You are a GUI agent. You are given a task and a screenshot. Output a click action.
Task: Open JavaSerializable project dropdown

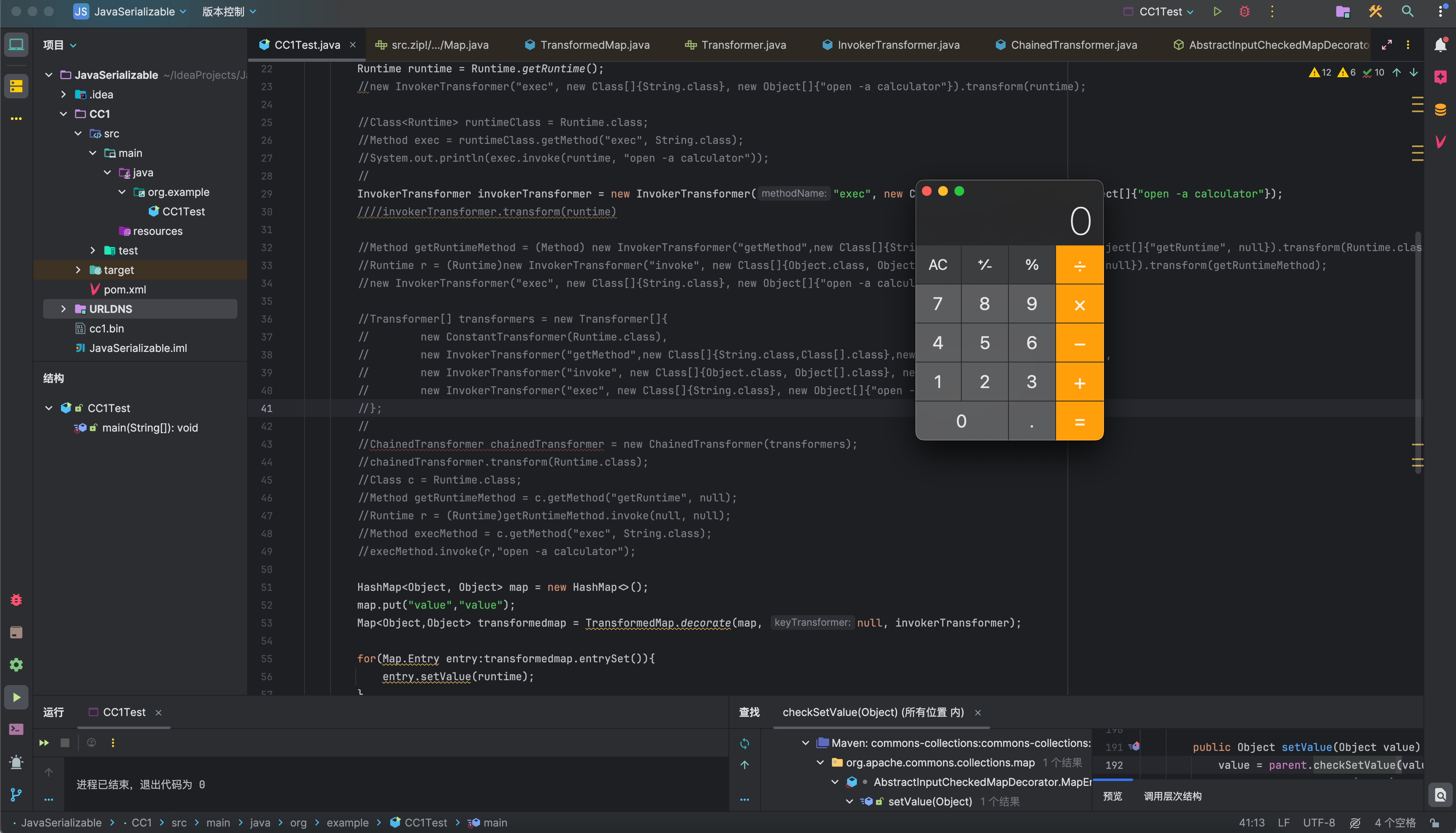coord(130,11)
